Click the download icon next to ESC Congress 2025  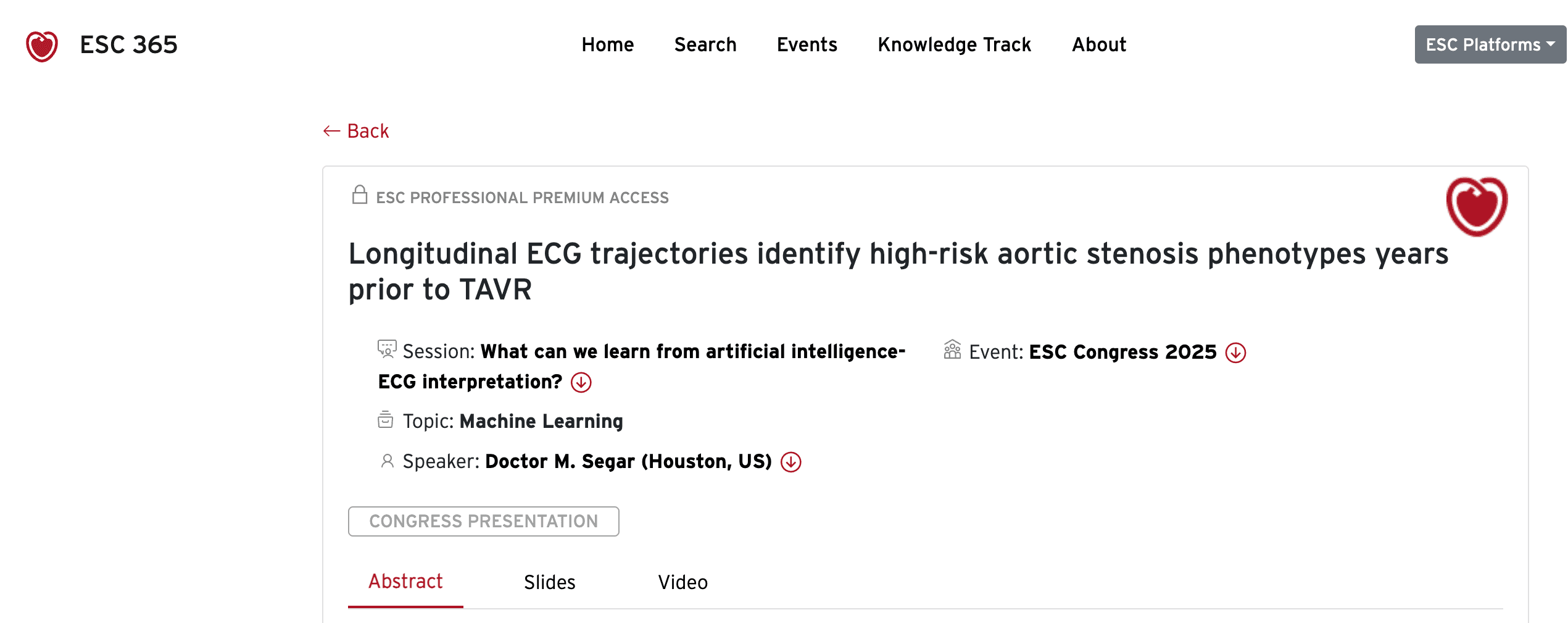click(1236, 353)
